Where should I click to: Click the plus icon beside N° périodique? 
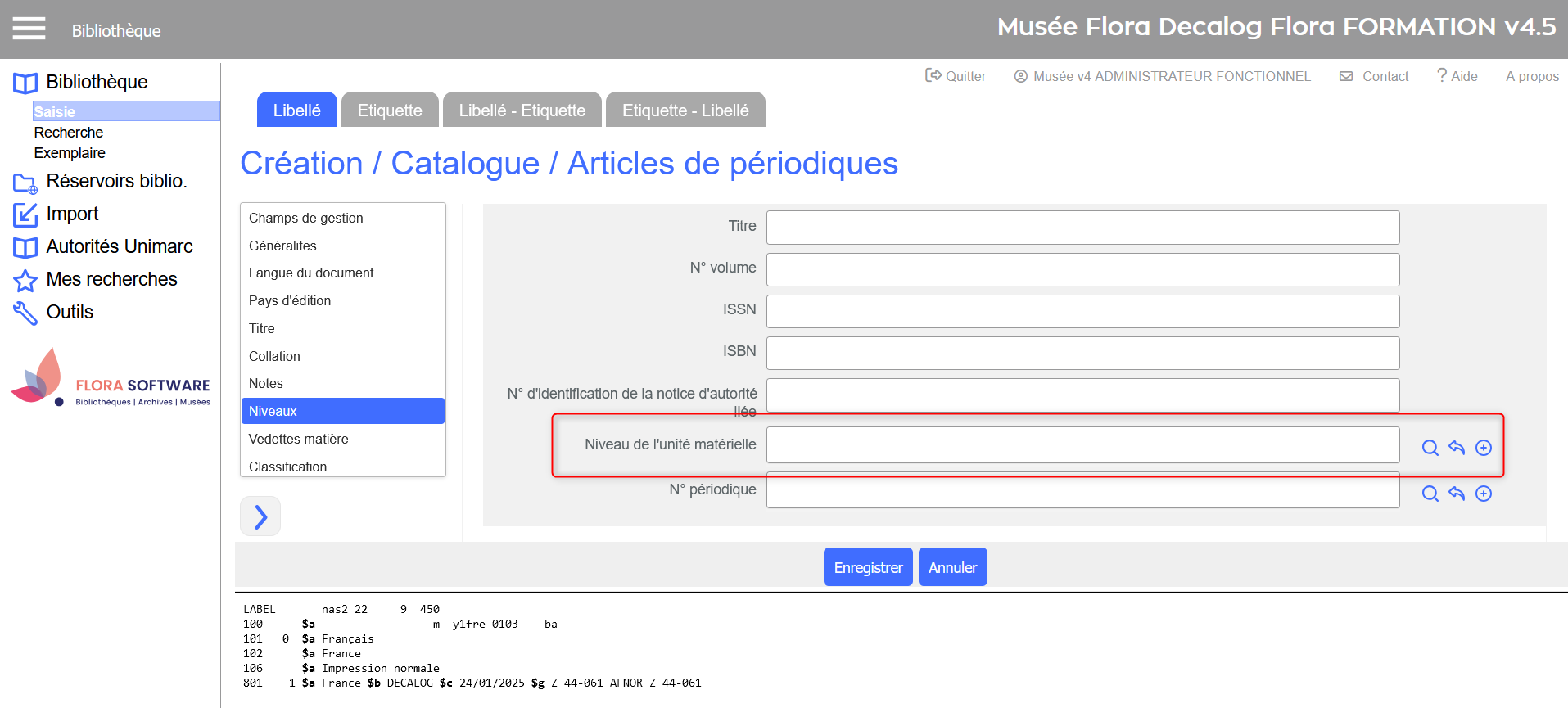click(1483, 494)
